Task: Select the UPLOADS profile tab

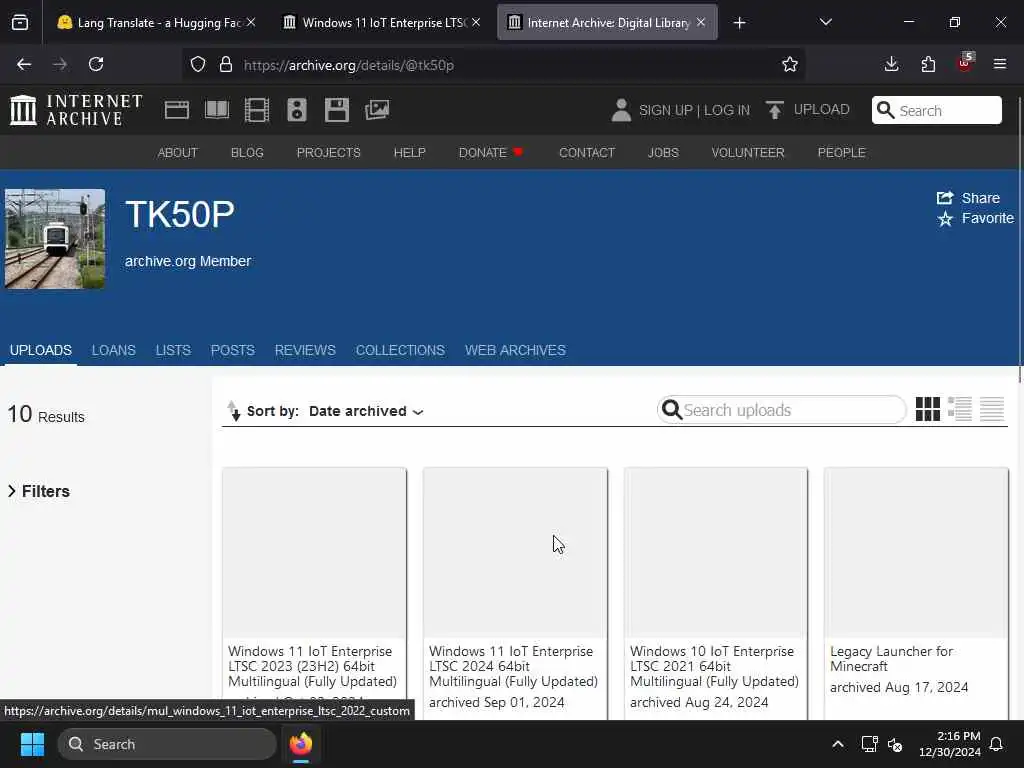Action: (40, 350)
